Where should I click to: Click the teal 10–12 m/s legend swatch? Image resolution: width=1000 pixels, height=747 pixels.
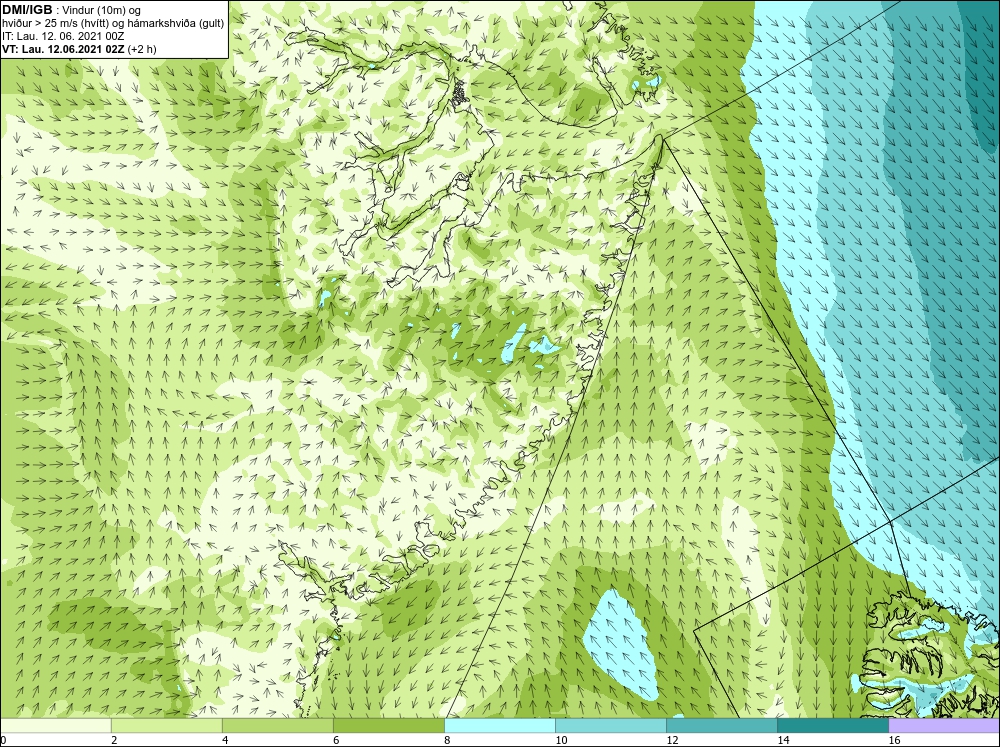coord(611,725)
